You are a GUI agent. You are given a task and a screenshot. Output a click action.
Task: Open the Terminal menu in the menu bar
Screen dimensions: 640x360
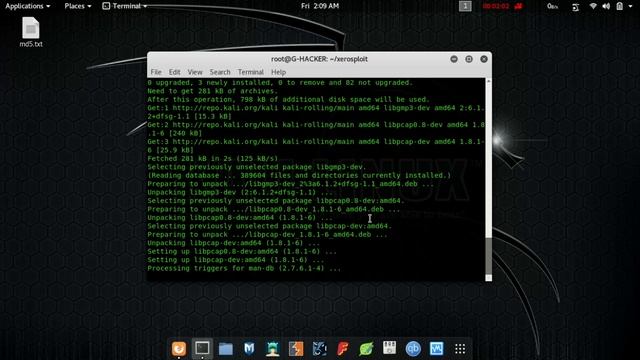coord(251,72)
